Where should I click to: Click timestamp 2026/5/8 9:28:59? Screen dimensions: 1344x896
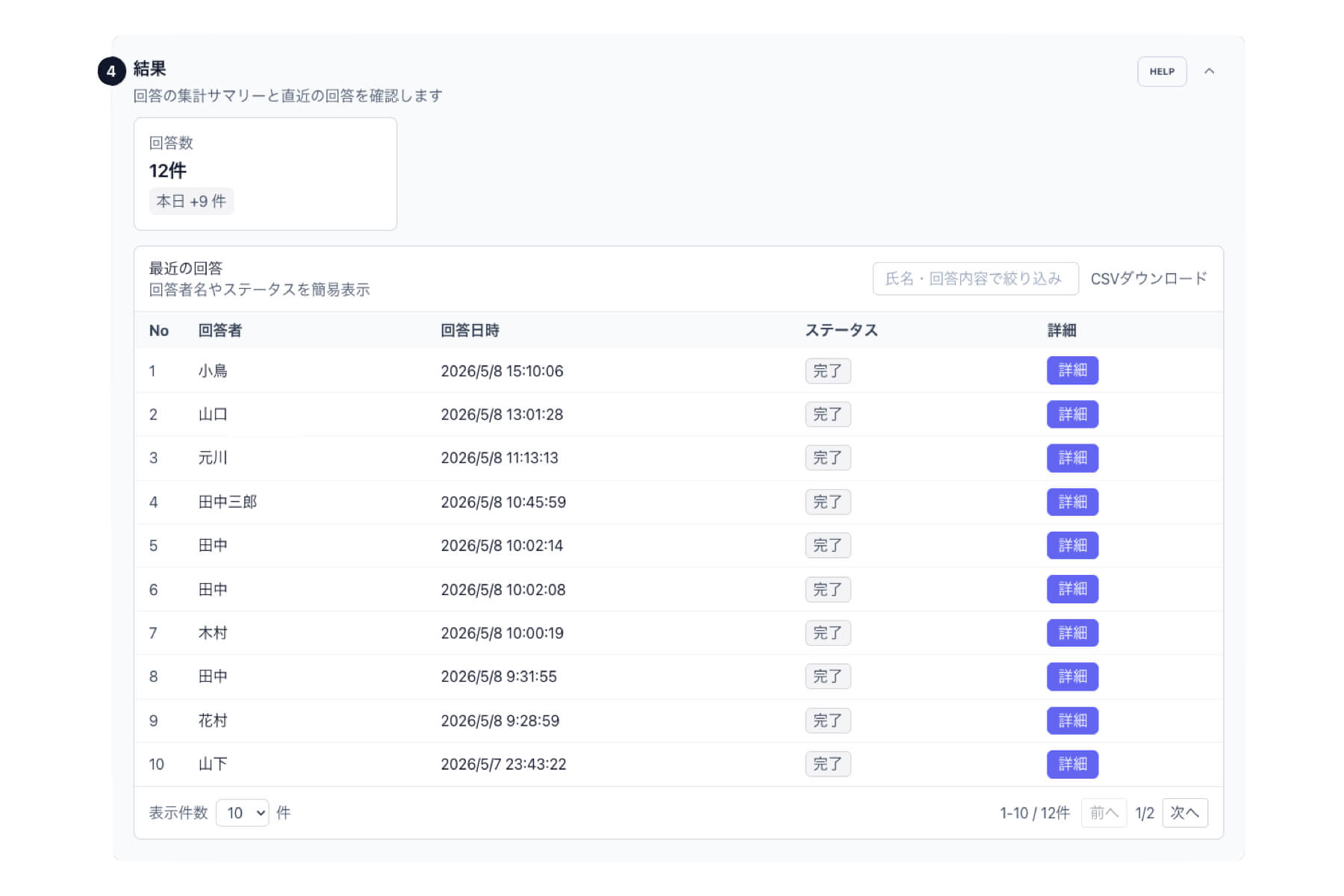click(x=500, y=721)
